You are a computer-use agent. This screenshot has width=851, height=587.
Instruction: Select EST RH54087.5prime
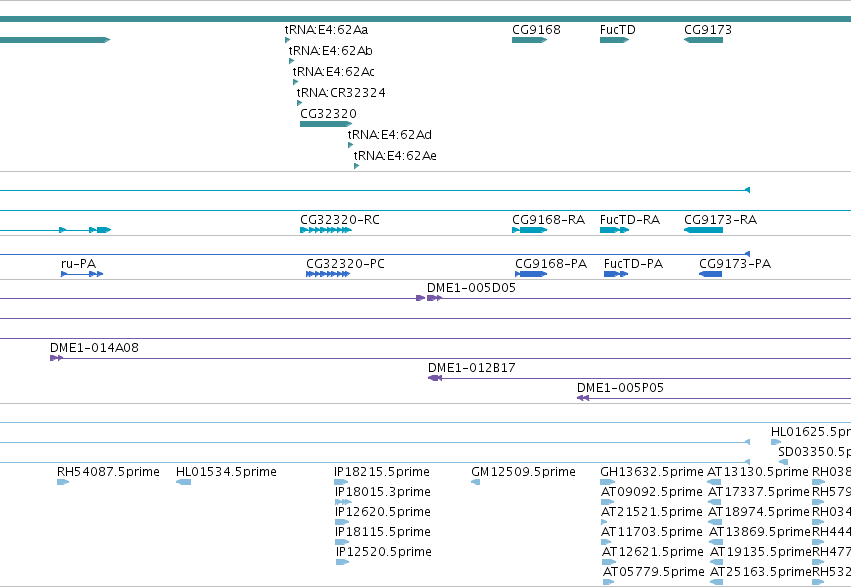(63, 482)
